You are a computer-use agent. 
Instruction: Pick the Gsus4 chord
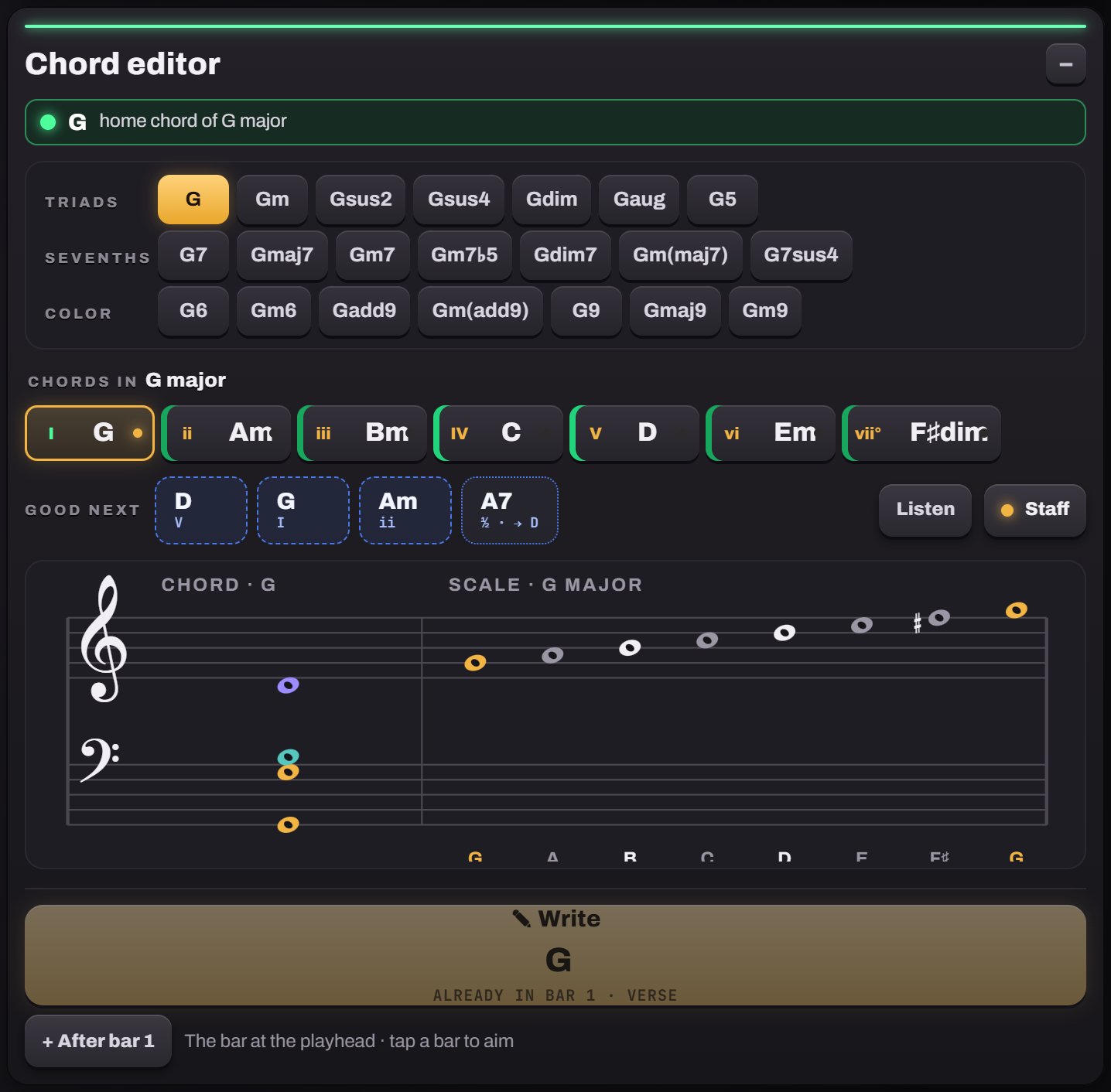click(459, 200)
